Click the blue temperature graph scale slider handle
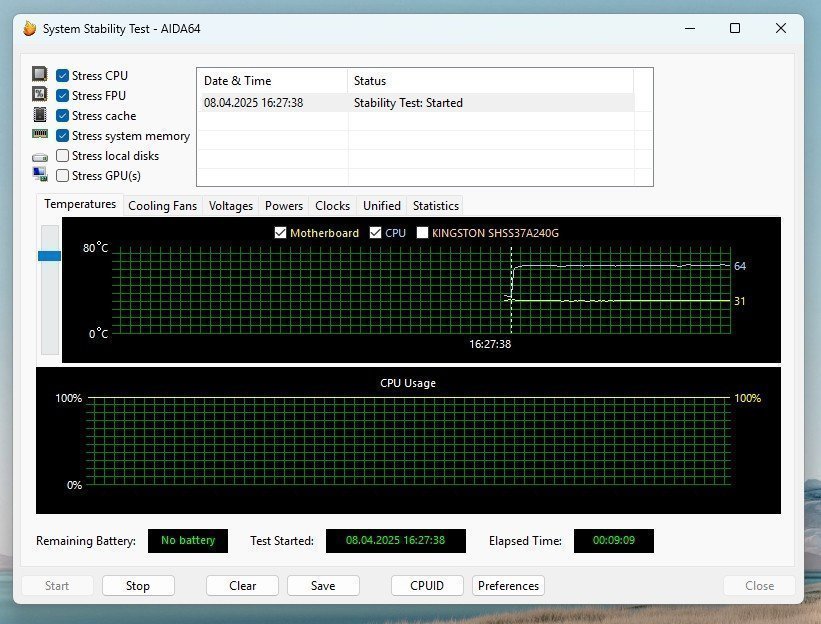 [49, 255]
